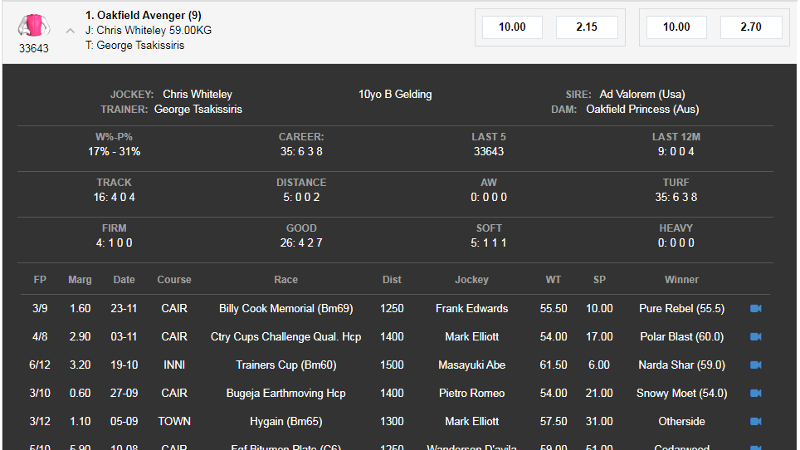Viewport: 800px width, 450px height.
Task: Collapse Oakfield Avenger form details chevron
Action: point(70,31)
